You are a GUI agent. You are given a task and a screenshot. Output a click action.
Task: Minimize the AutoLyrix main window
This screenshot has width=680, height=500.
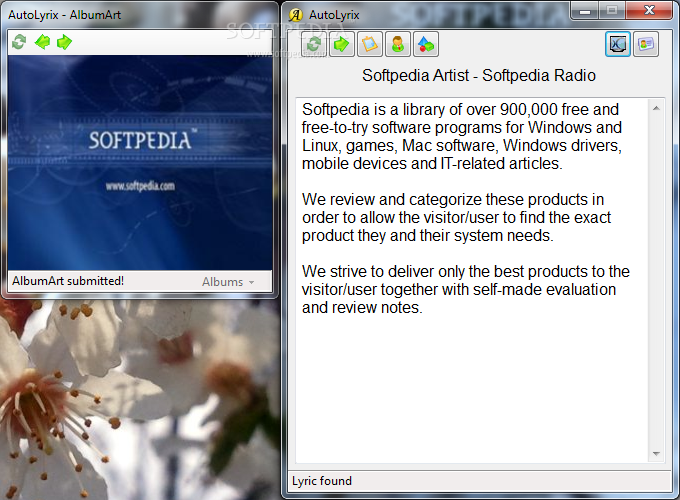[585, 10]
